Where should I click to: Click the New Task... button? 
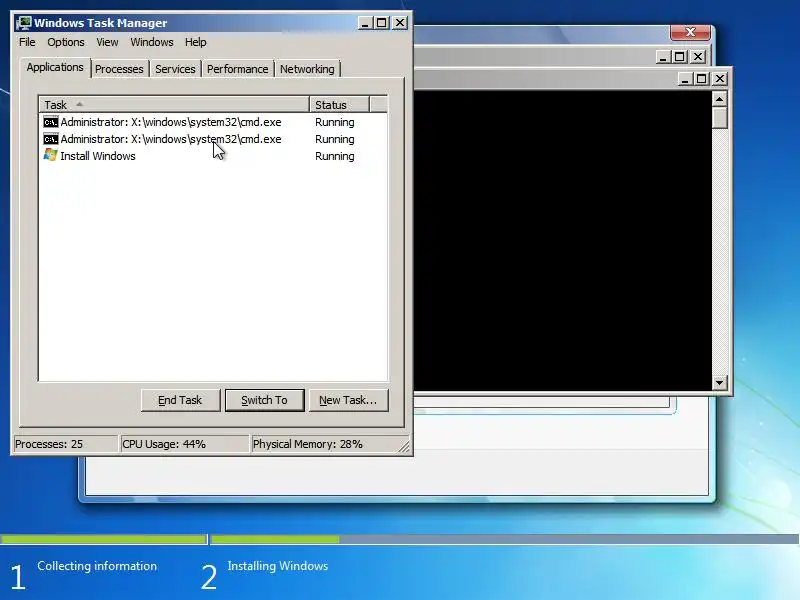point(348,400)
